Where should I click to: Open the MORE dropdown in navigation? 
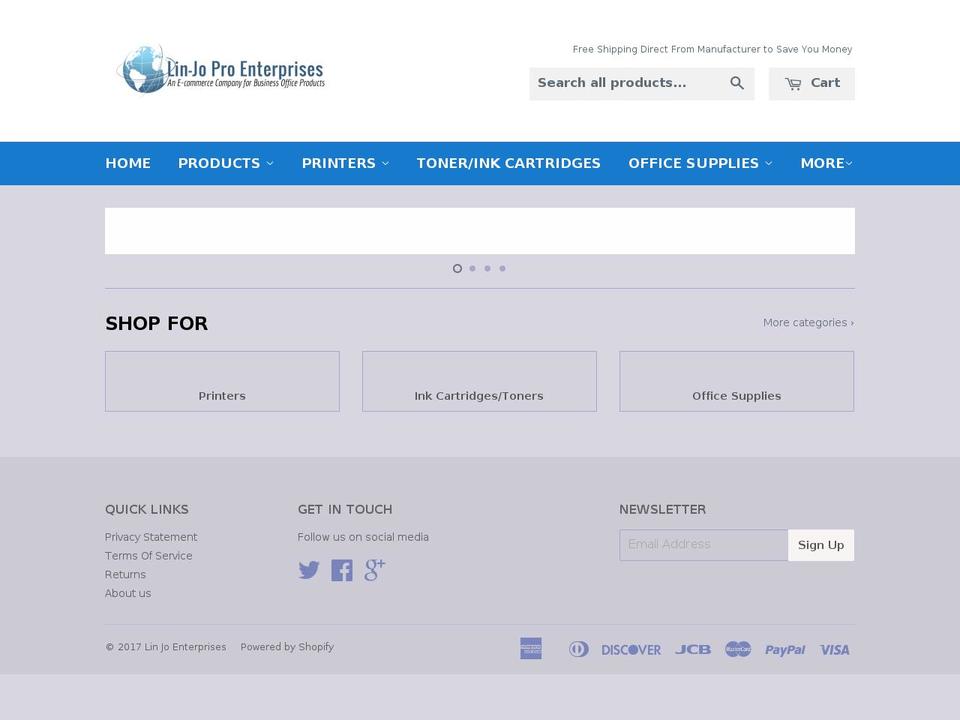(x=826, y=163)
